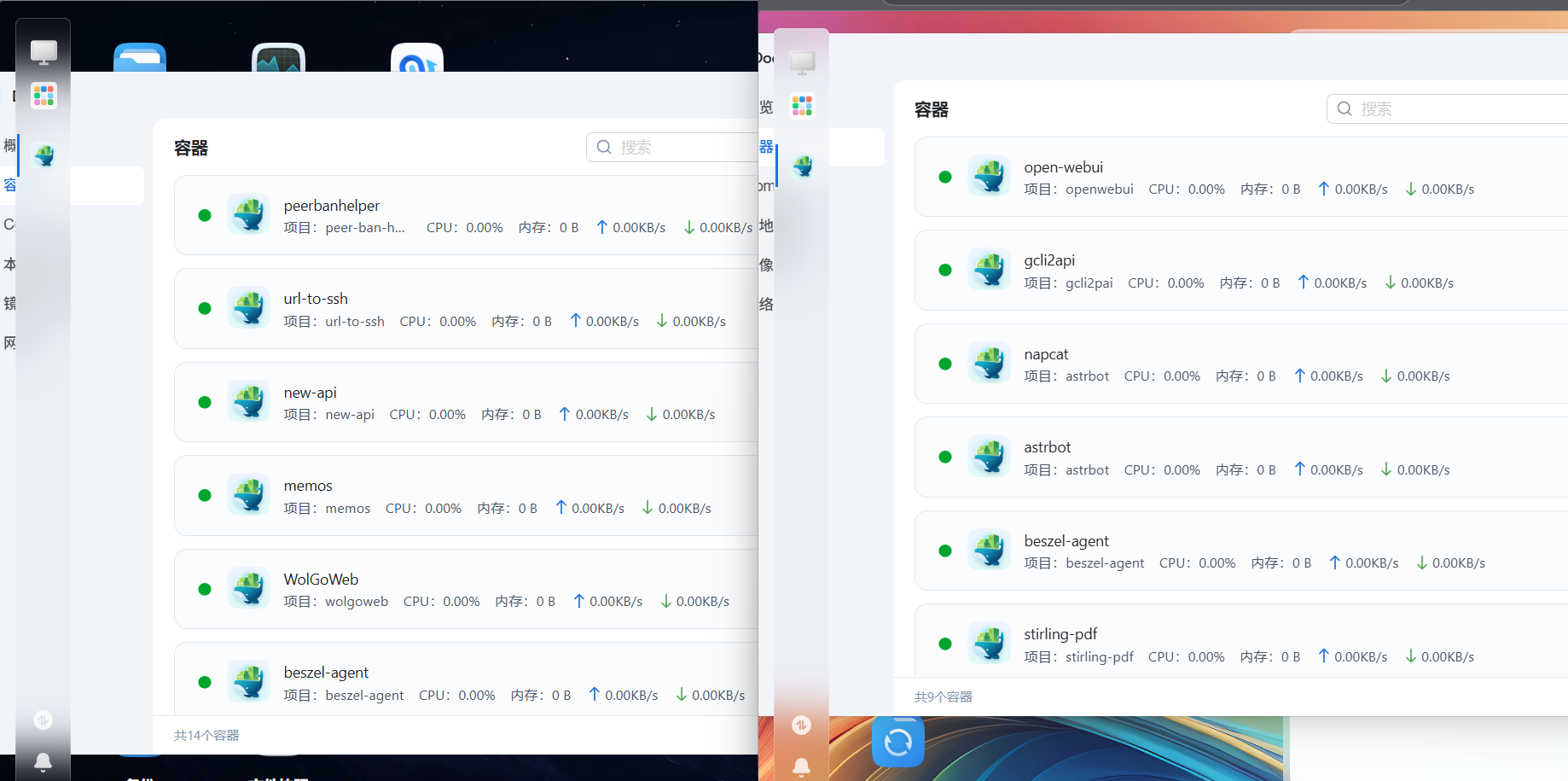Open the blue folder desktop icon behind left window

[x=140, y=57]
